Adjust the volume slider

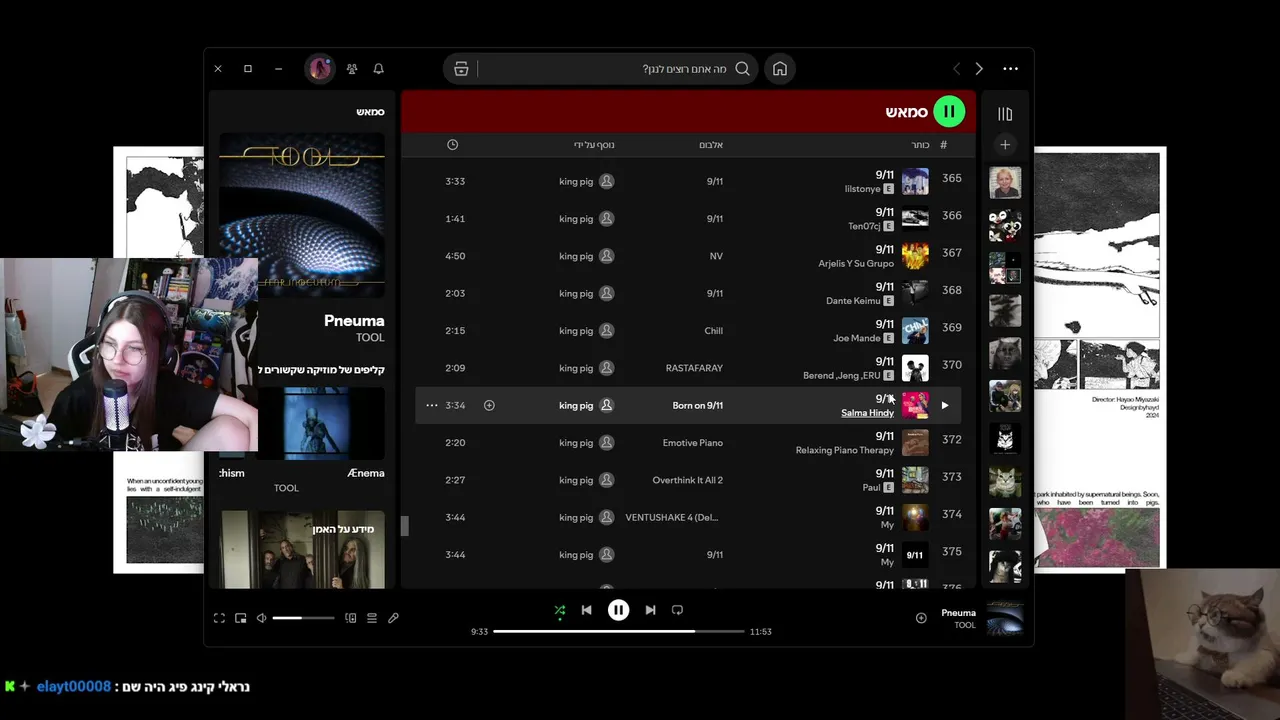303,618
